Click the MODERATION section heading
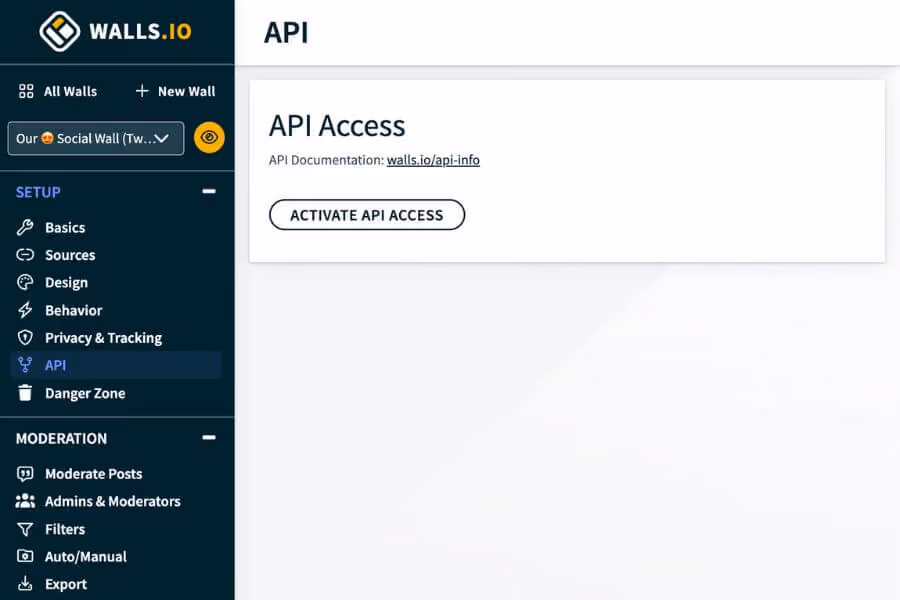Image resolution: width=900 pixels, height=600 pixels. pos(61,438)
